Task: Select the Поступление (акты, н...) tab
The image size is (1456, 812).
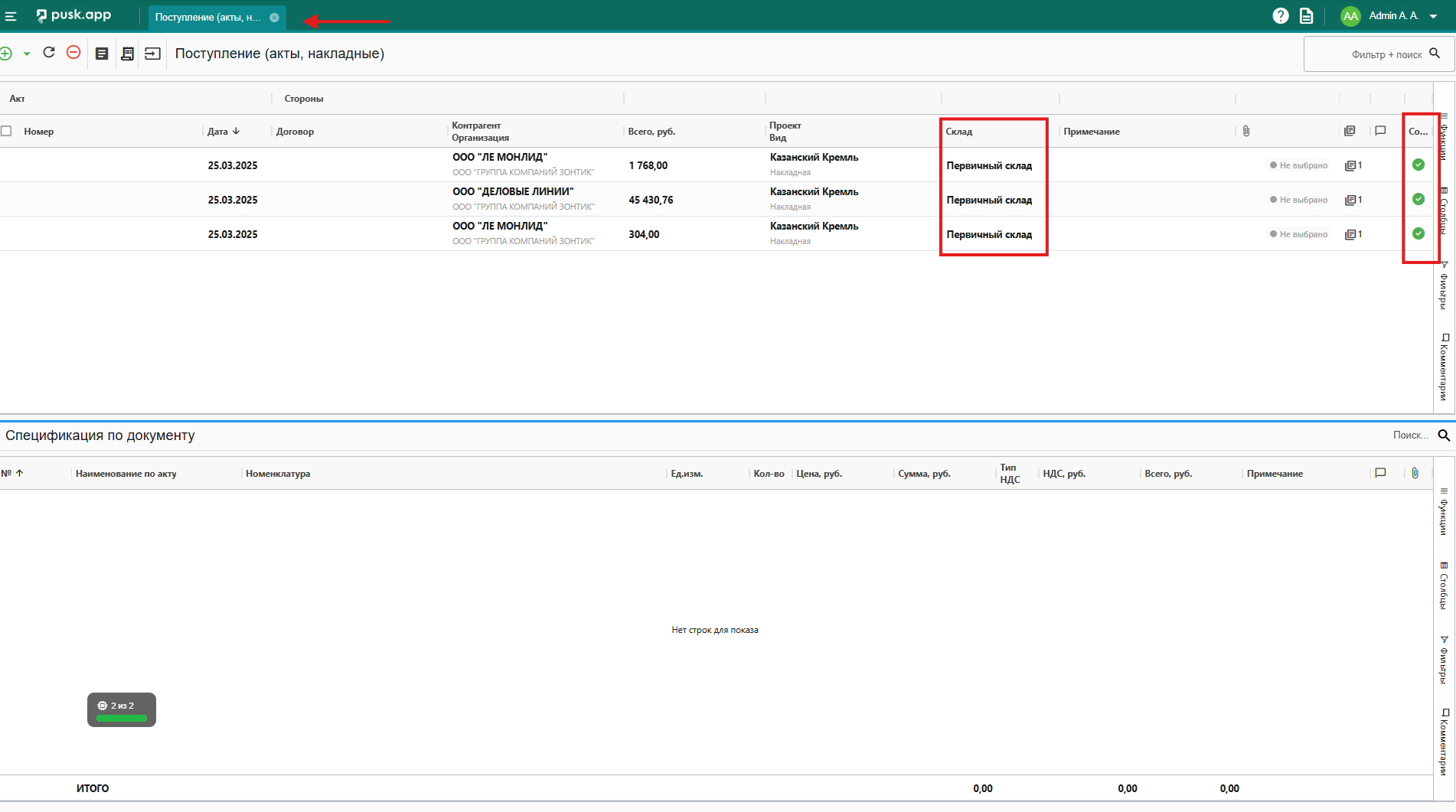Action: pyautogui.click(x=207, y=17)
